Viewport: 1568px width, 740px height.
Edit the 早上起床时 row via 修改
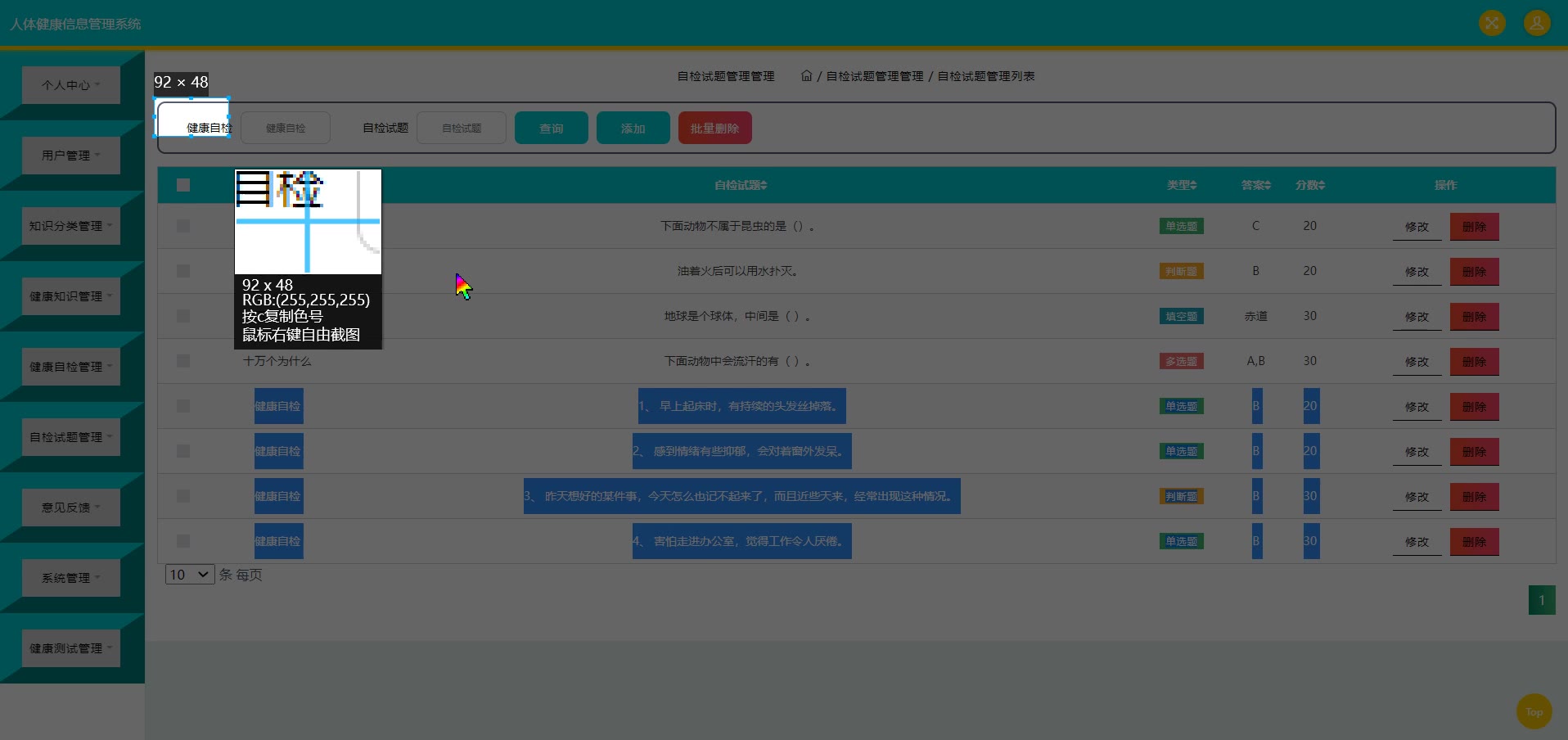[x=1417, y=407]
